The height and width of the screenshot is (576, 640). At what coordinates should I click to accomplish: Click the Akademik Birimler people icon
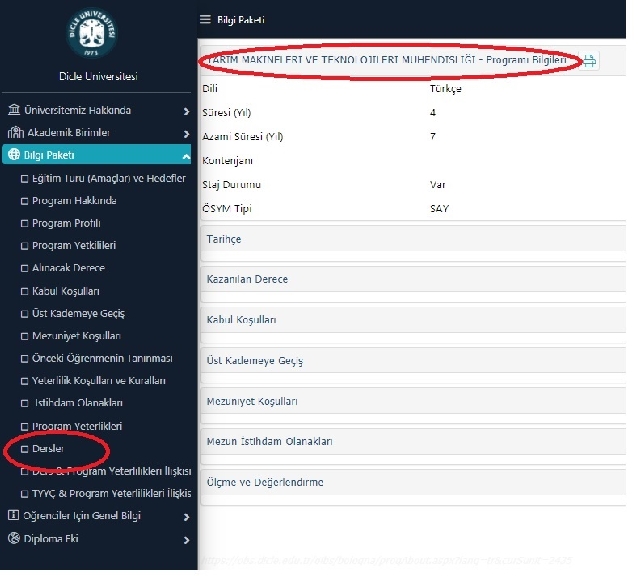pos(16,132)
